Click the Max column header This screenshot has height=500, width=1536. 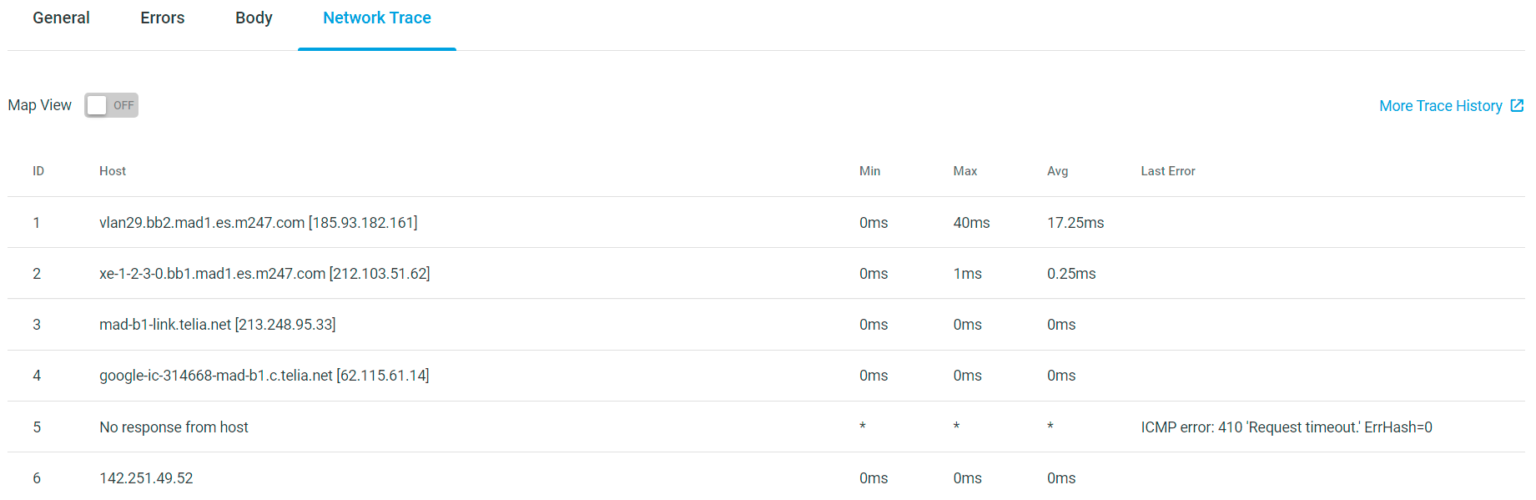965,171
